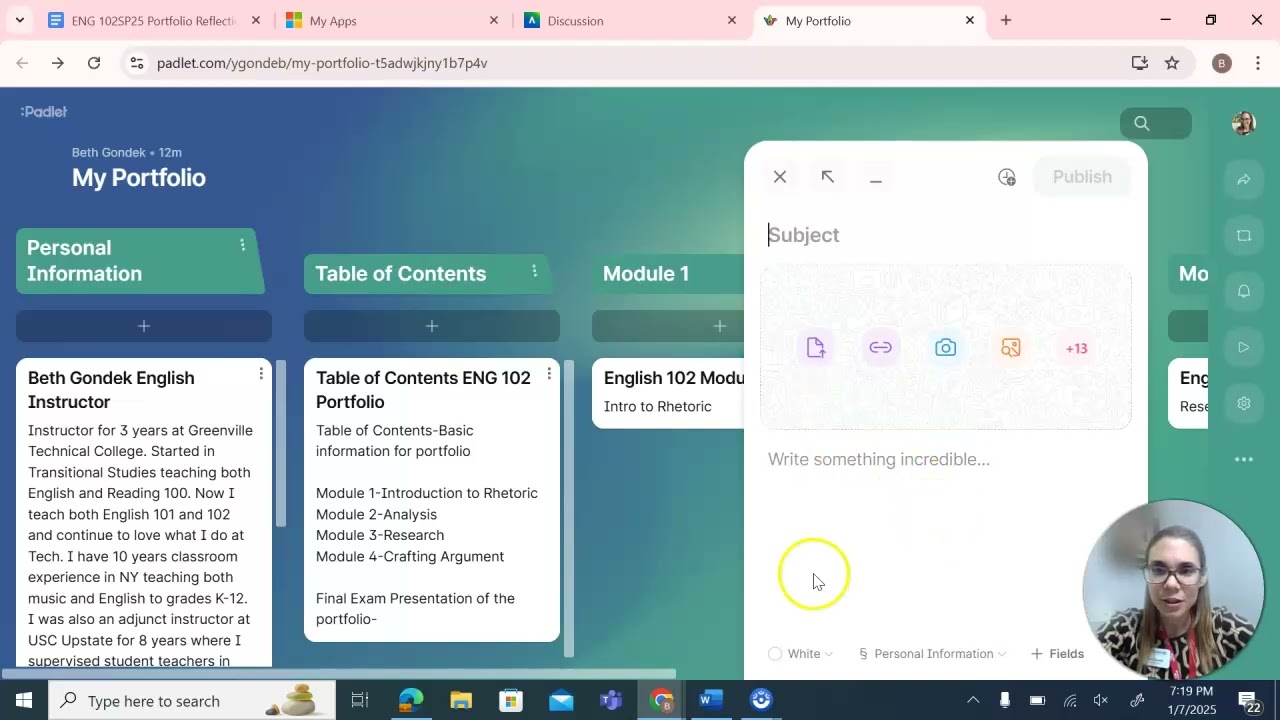
Task: Open Windows Start menu
Action: (24, 700)
